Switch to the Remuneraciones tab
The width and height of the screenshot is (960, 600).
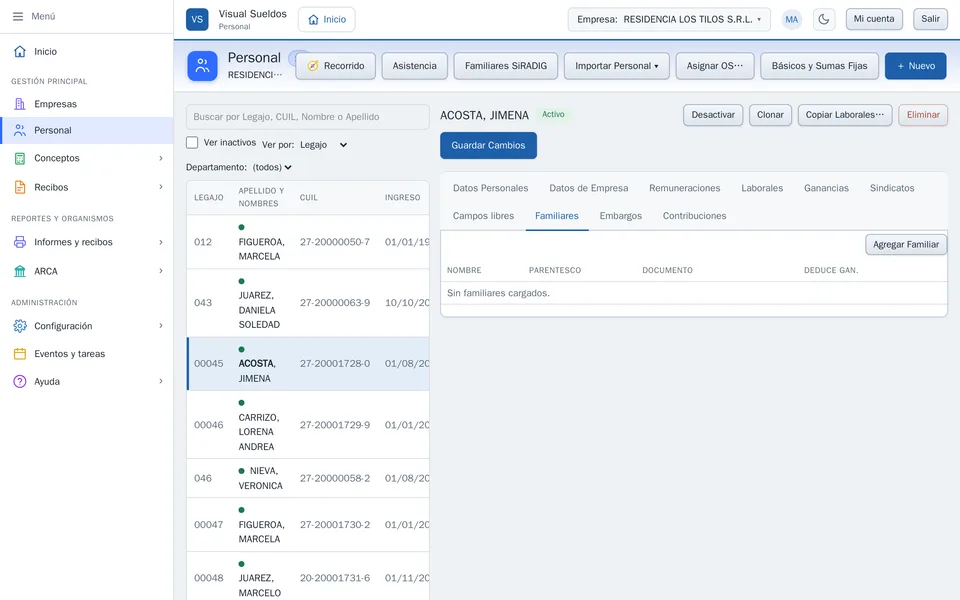click(684, 188)
